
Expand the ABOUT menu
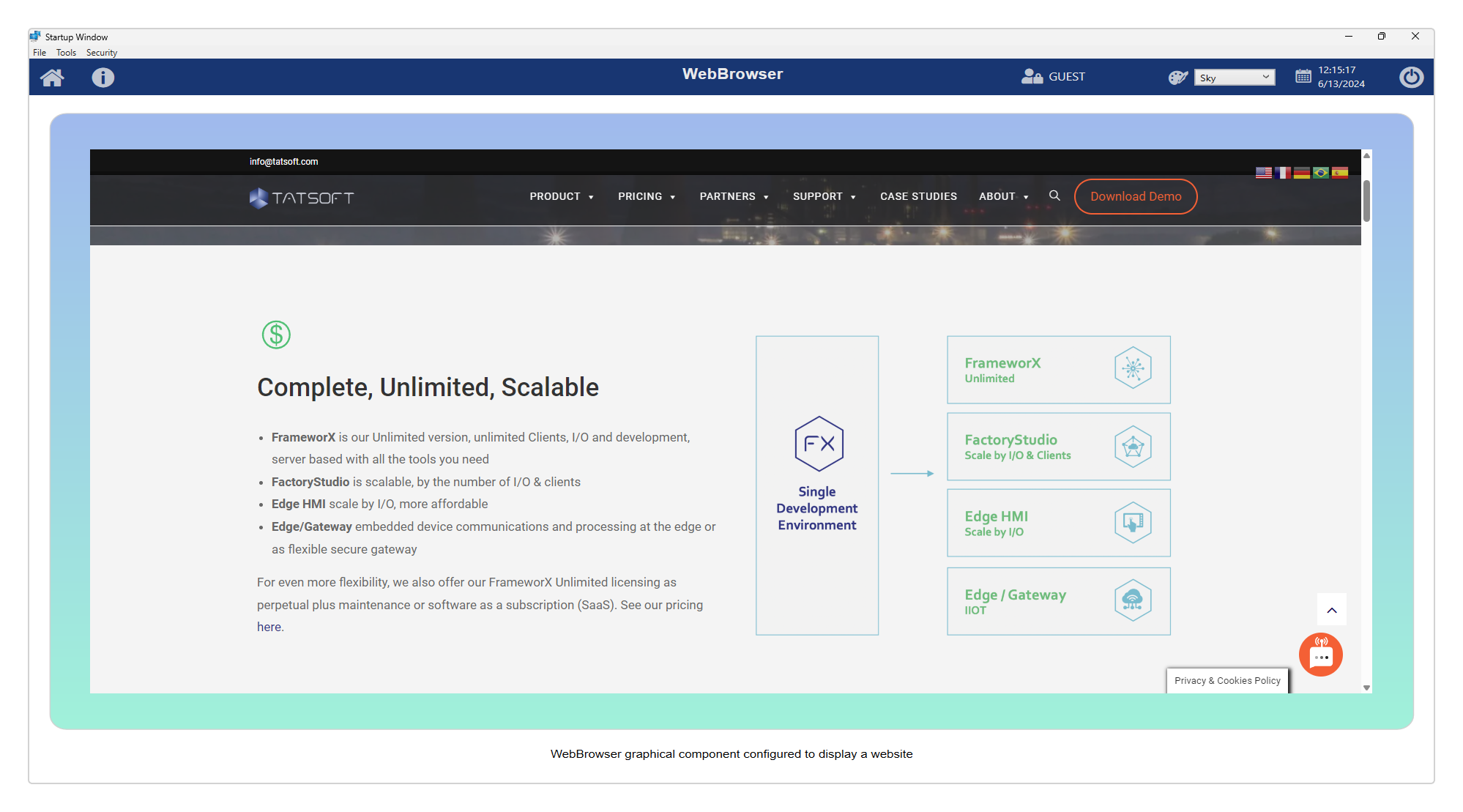1004,196
